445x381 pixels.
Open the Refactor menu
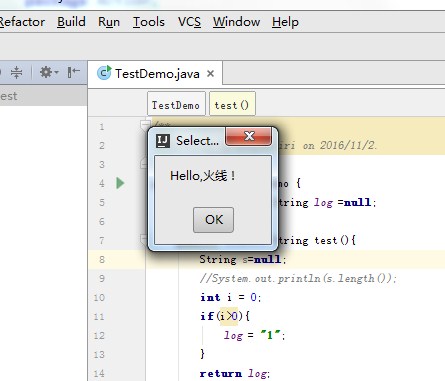22,22
